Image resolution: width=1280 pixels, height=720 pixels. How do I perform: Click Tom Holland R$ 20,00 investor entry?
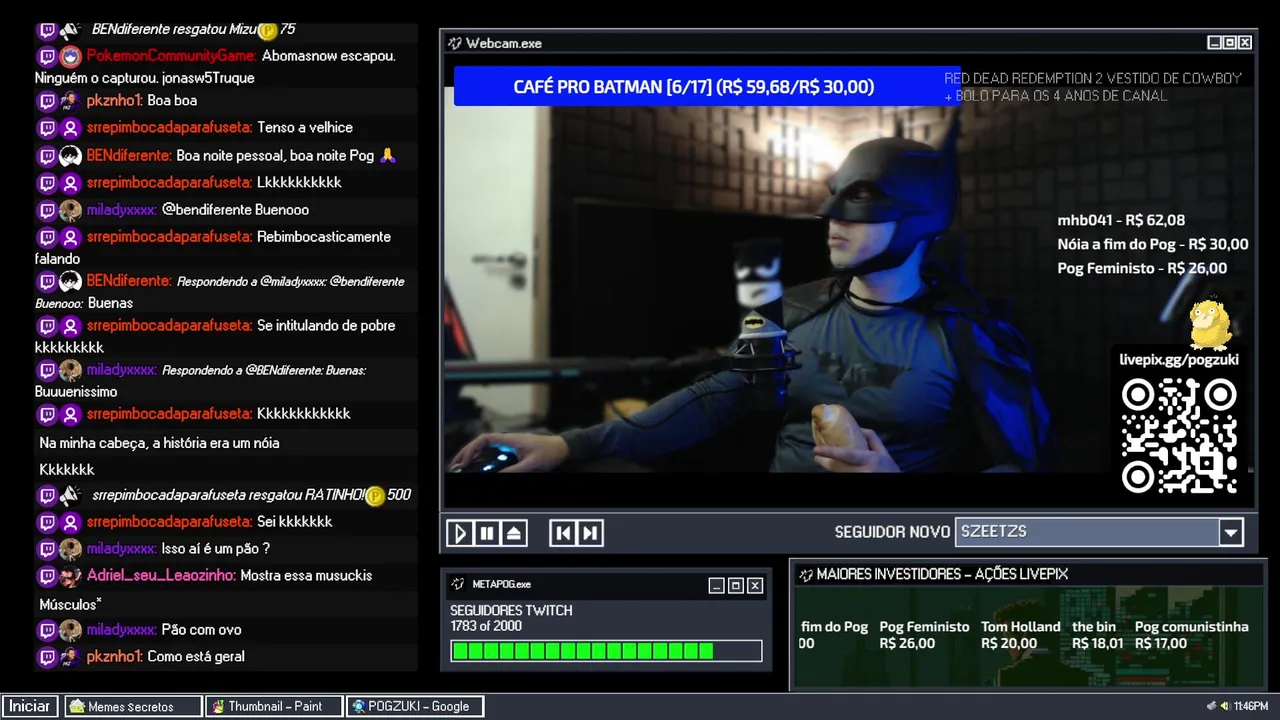1021,635
